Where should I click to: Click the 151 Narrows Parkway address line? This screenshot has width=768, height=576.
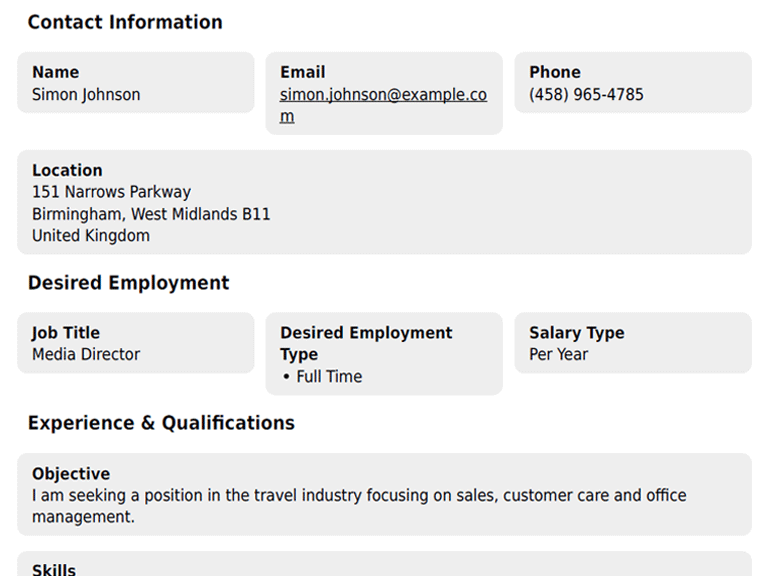coord(111,192)
